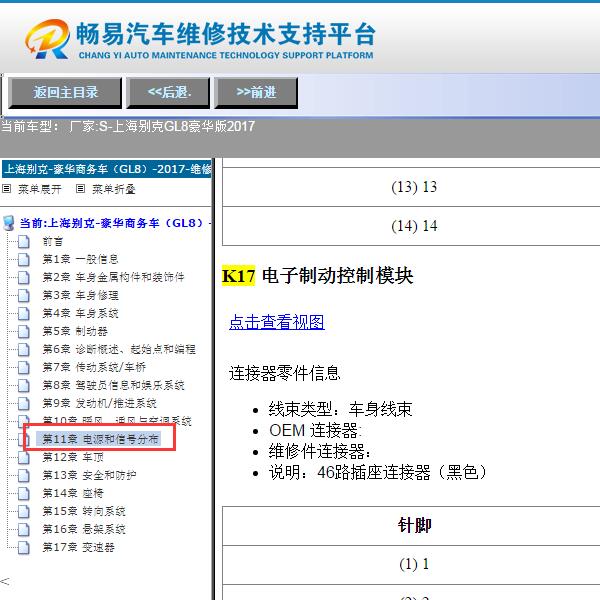Click the page icon beside 第2章
600x600 pixels.
24,277
